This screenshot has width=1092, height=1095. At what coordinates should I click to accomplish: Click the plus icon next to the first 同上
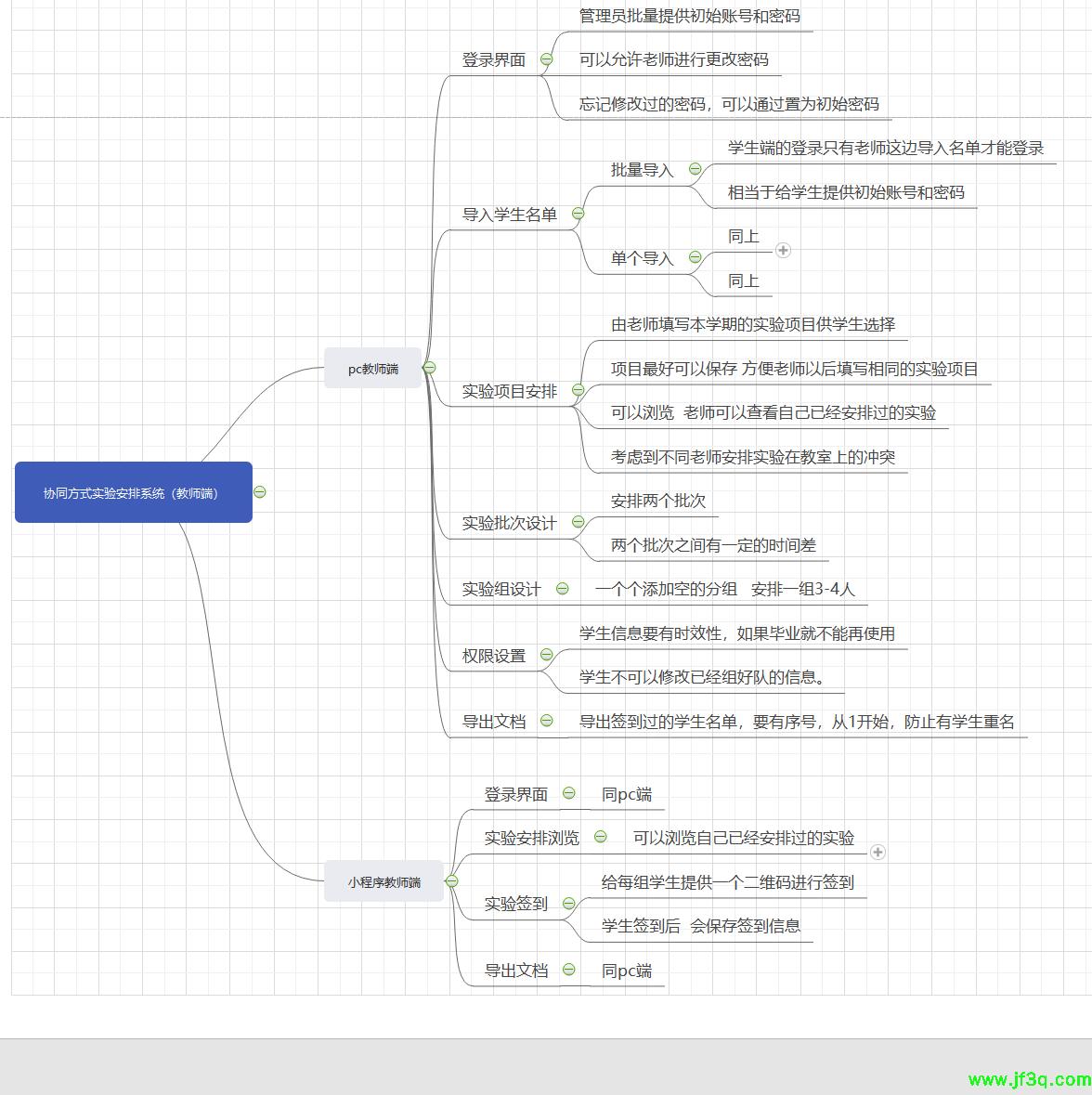click(x=783, y=250)
